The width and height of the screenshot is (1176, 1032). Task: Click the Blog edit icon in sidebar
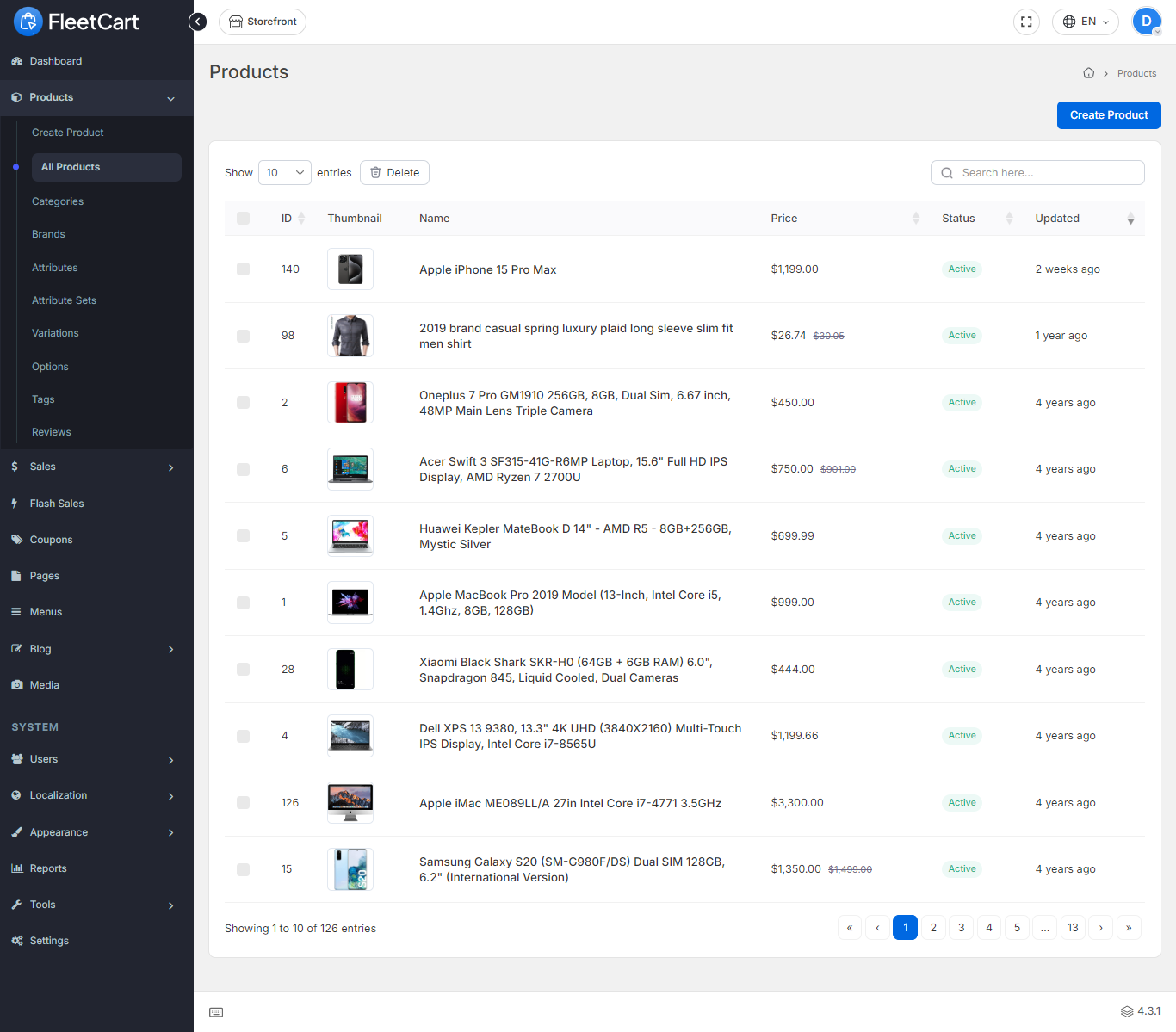tap(16, 649)
